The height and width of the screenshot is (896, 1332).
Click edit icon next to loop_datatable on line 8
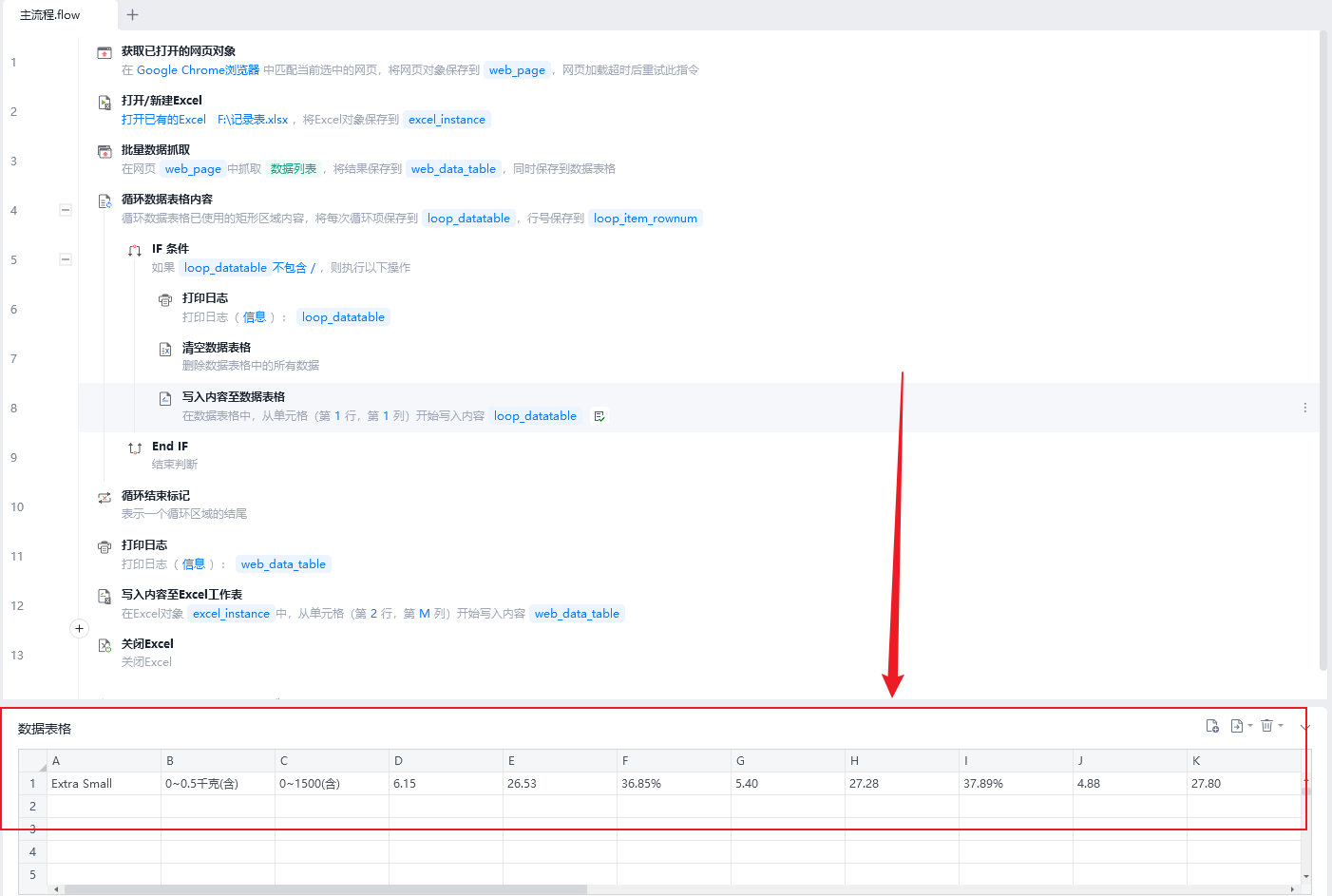(x=599, y=416)
